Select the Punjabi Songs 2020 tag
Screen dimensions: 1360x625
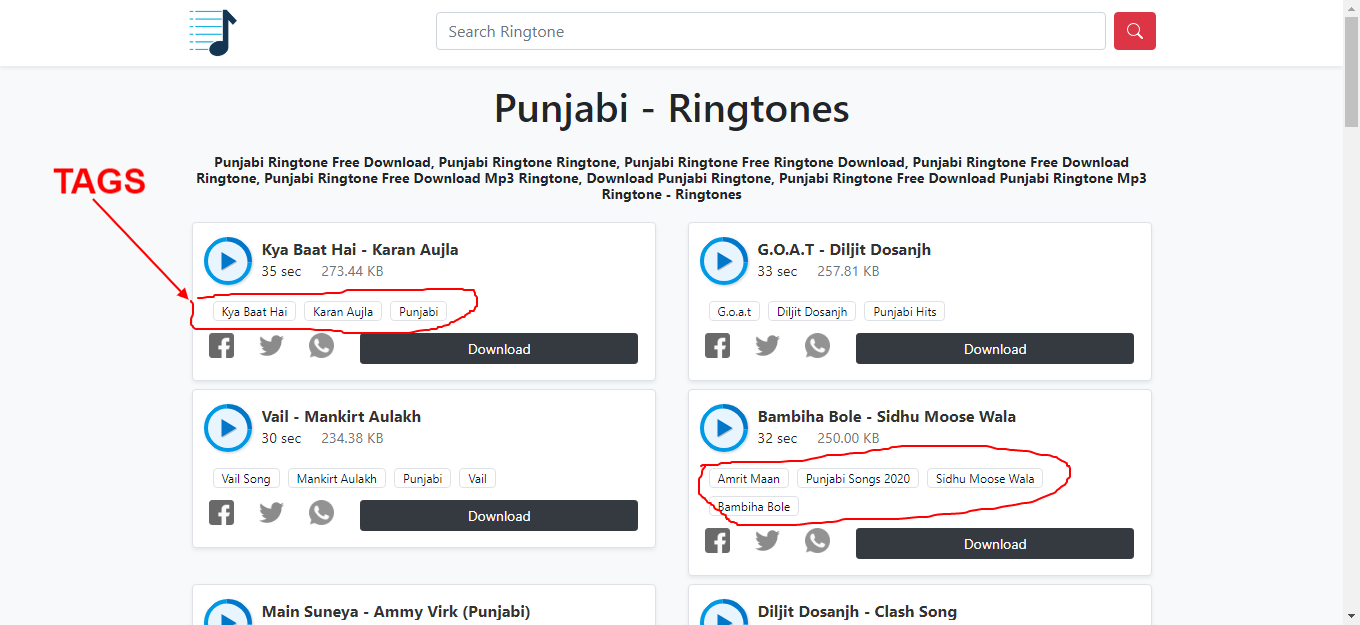click(857, 478)
